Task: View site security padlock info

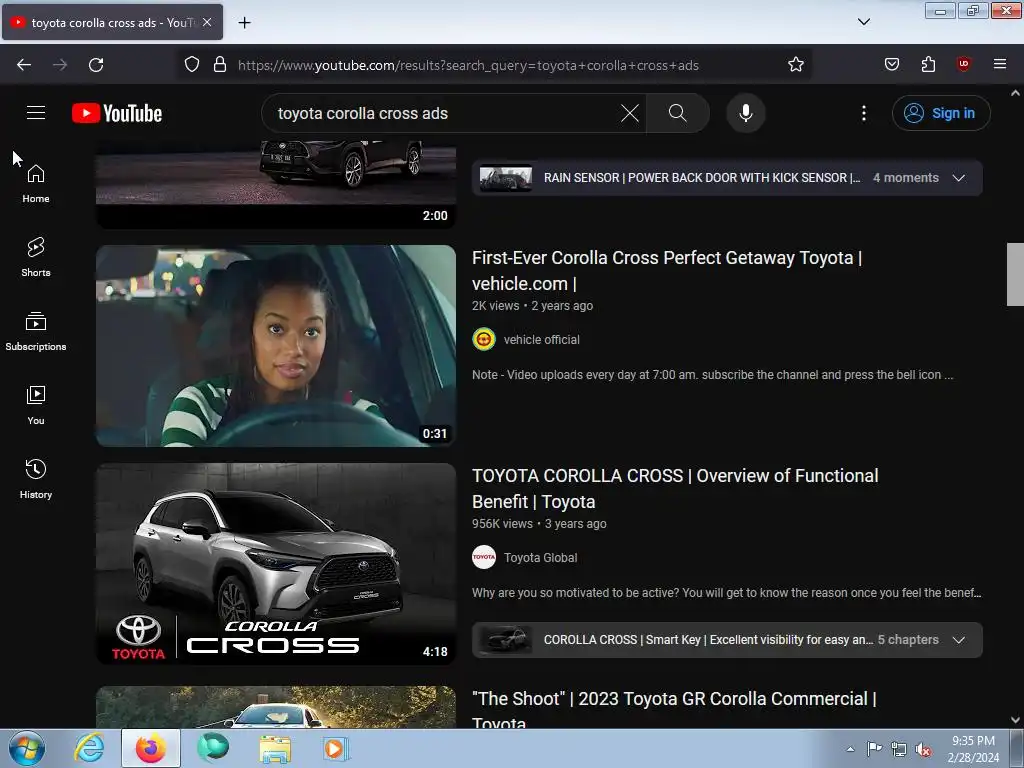Action: (x=220, y=65)
